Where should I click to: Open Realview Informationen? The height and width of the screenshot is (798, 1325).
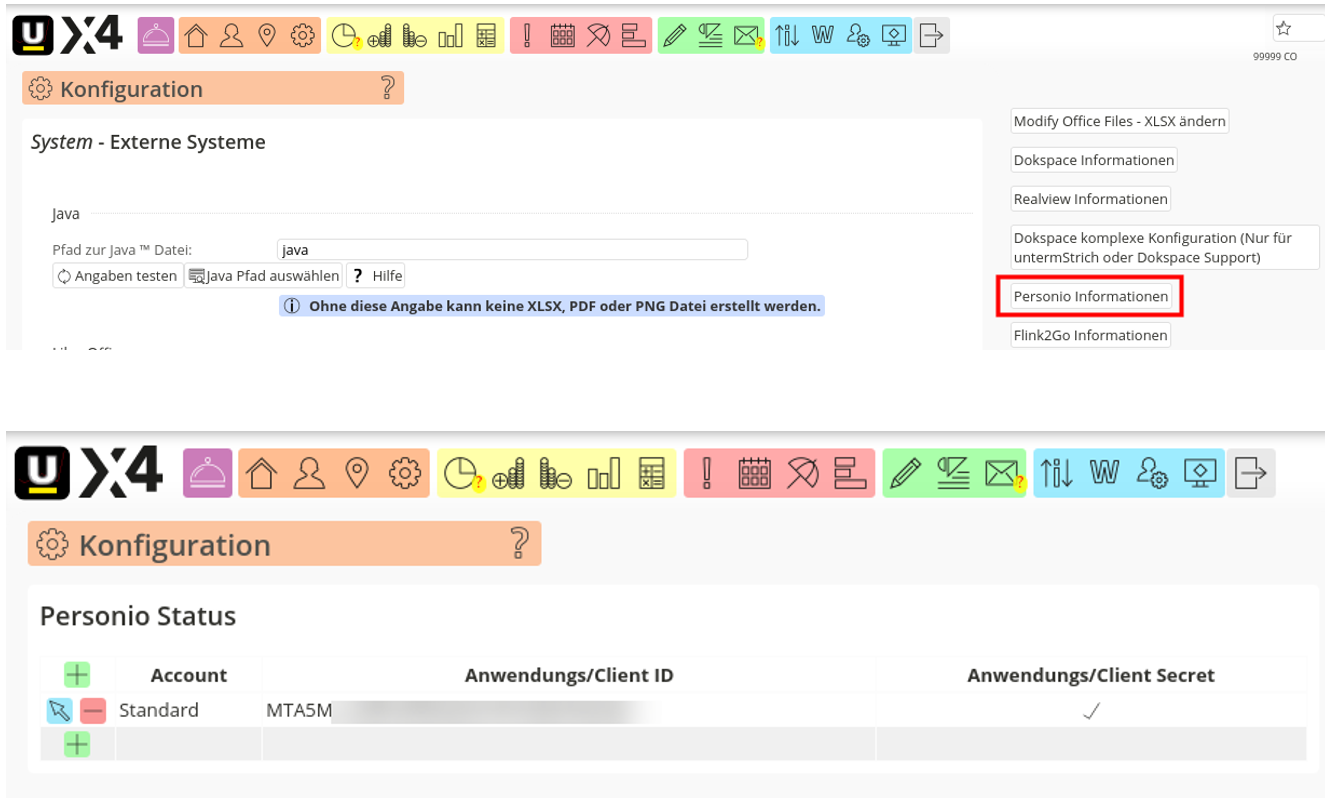point(1090,199)
